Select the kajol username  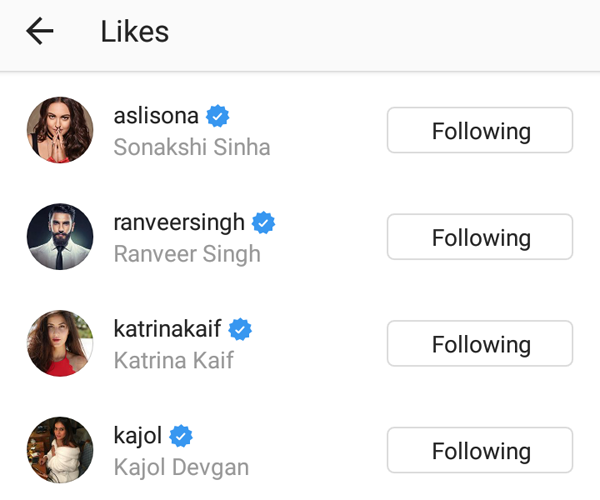[x=138, y=436]
